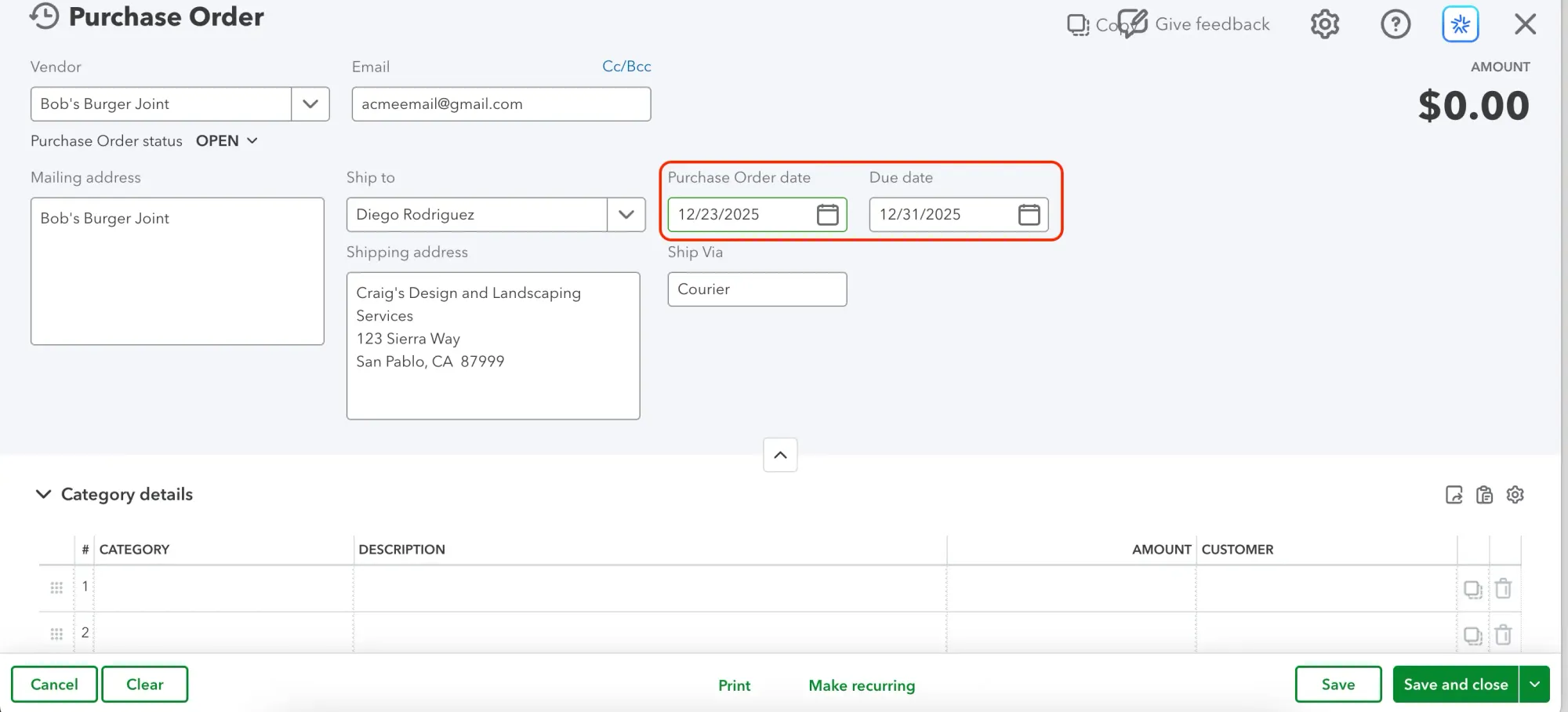Open the Due date calendar picker
The width and height of the screenshot is (1568, 712).
coord(1029,214)
